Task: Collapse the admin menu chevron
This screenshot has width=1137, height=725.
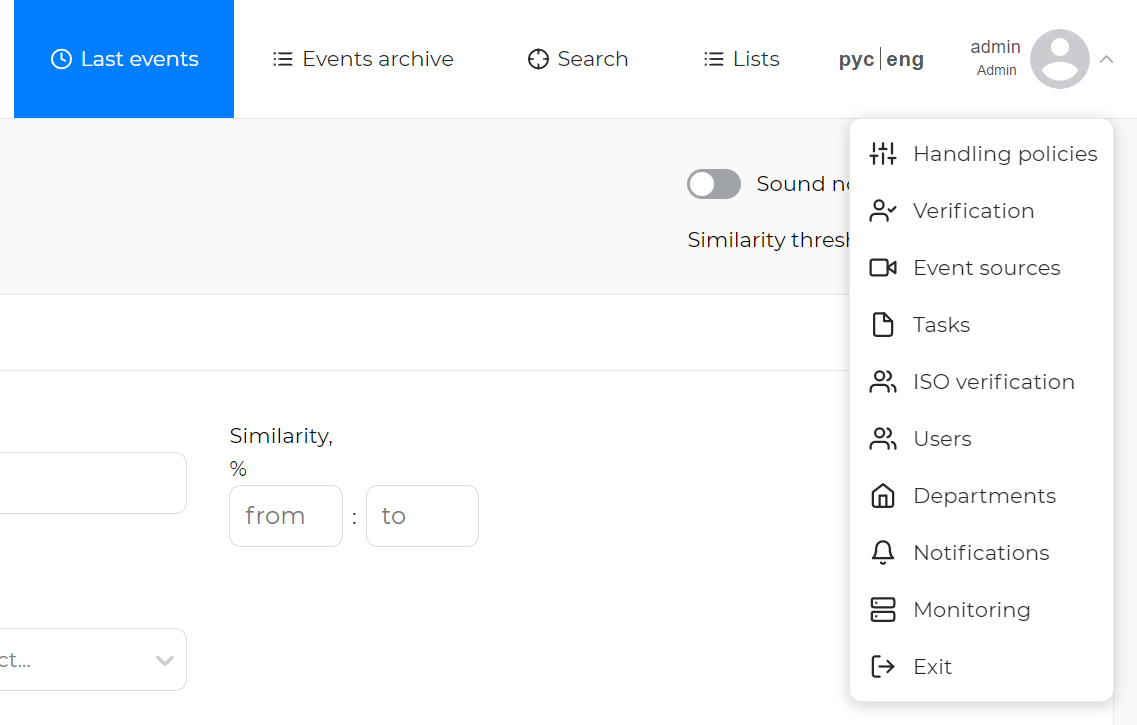Action: click(x=1106, y=59)
